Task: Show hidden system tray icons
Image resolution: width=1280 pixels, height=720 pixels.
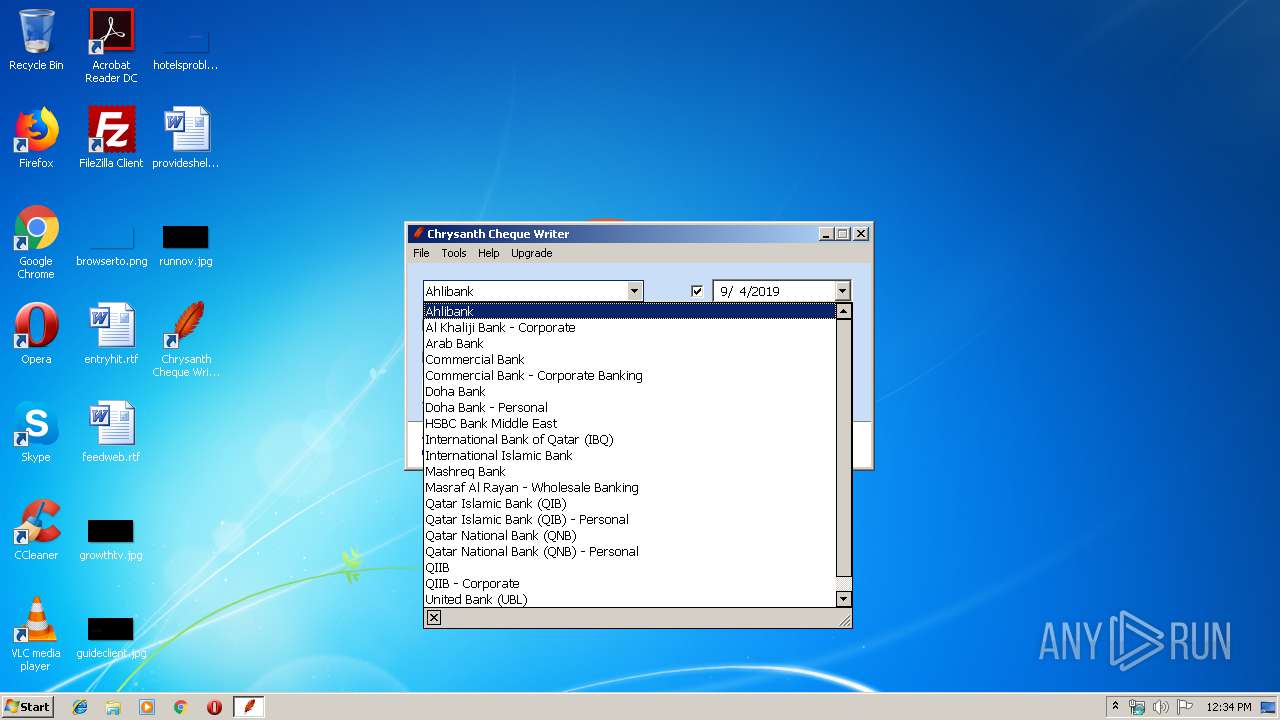Action: (1115, 707)
